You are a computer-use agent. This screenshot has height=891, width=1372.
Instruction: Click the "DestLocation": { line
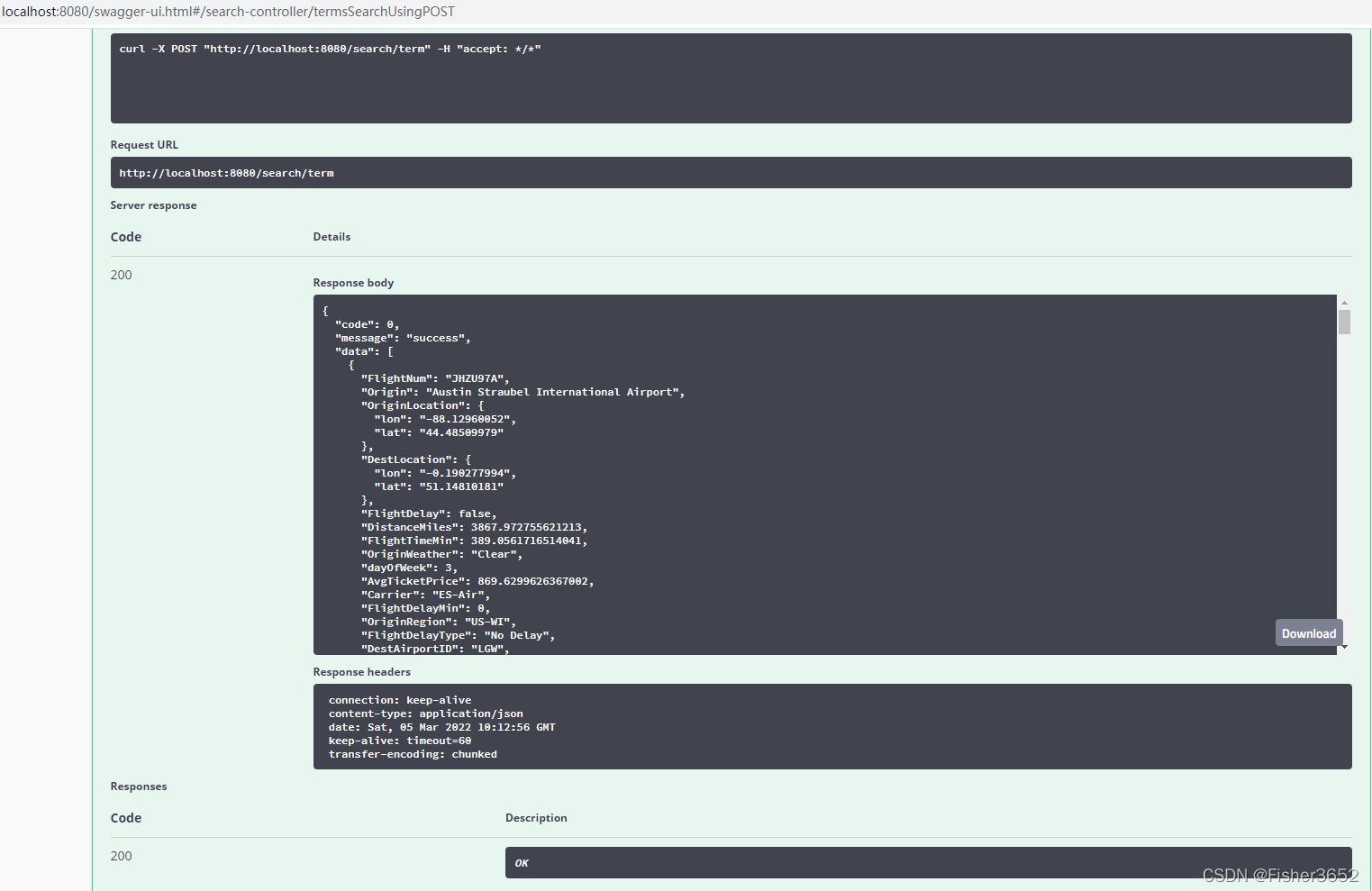point(416,459)
